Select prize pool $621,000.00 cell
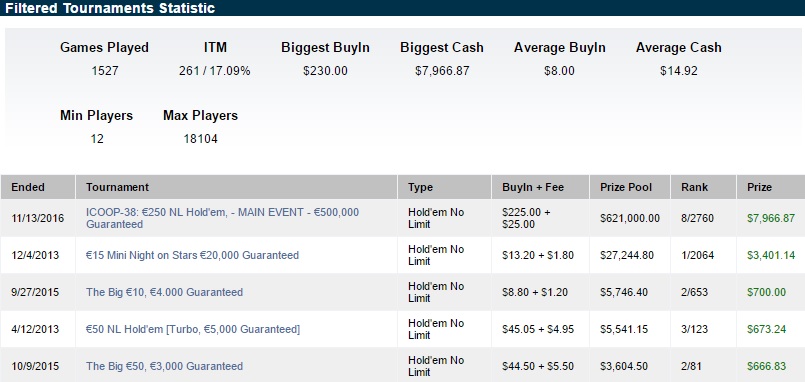The height and width of the screenshot is (382, 805). [630, 218]
